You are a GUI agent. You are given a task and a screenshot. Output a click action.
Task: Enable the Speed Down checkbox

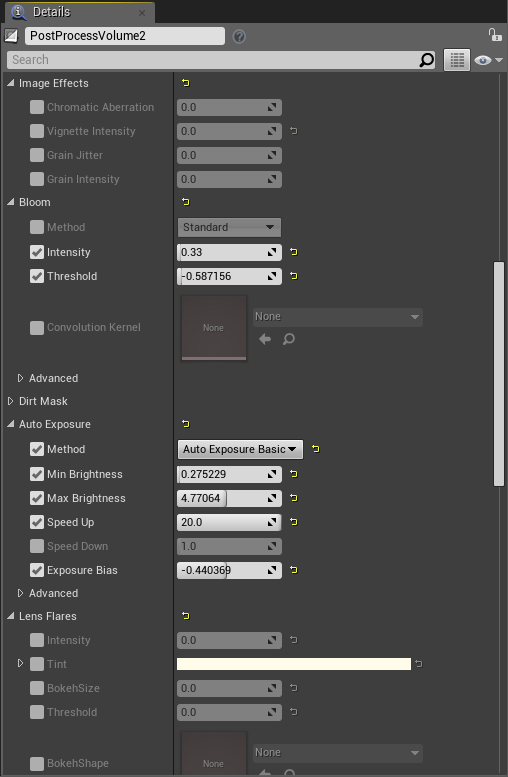37,546
